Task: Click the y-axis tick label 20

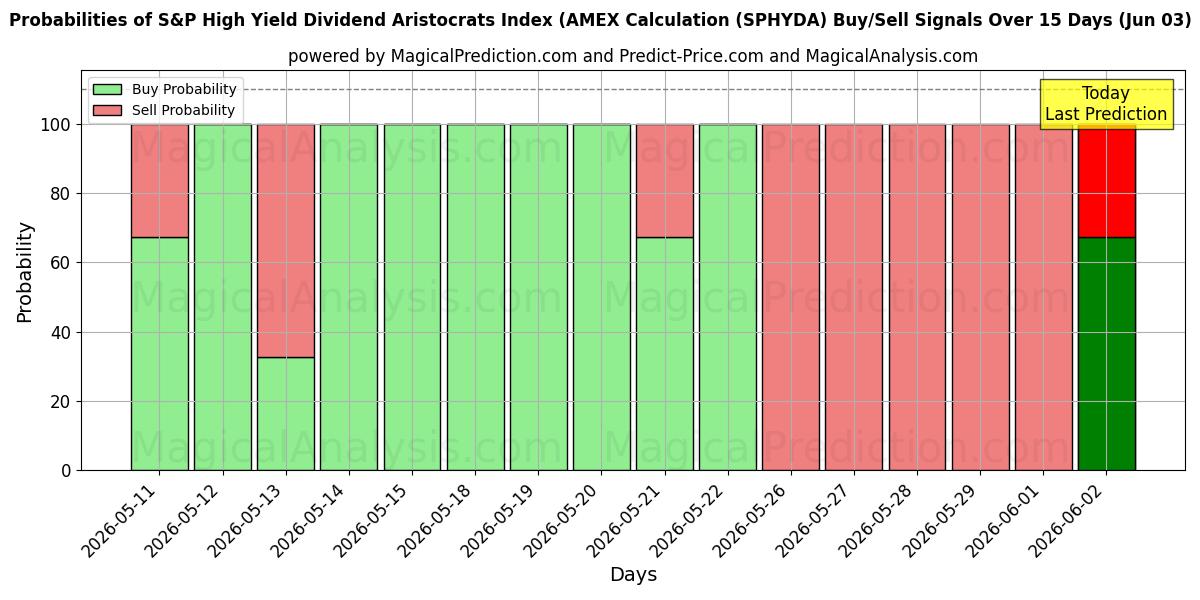Action: tap(62, 401)
